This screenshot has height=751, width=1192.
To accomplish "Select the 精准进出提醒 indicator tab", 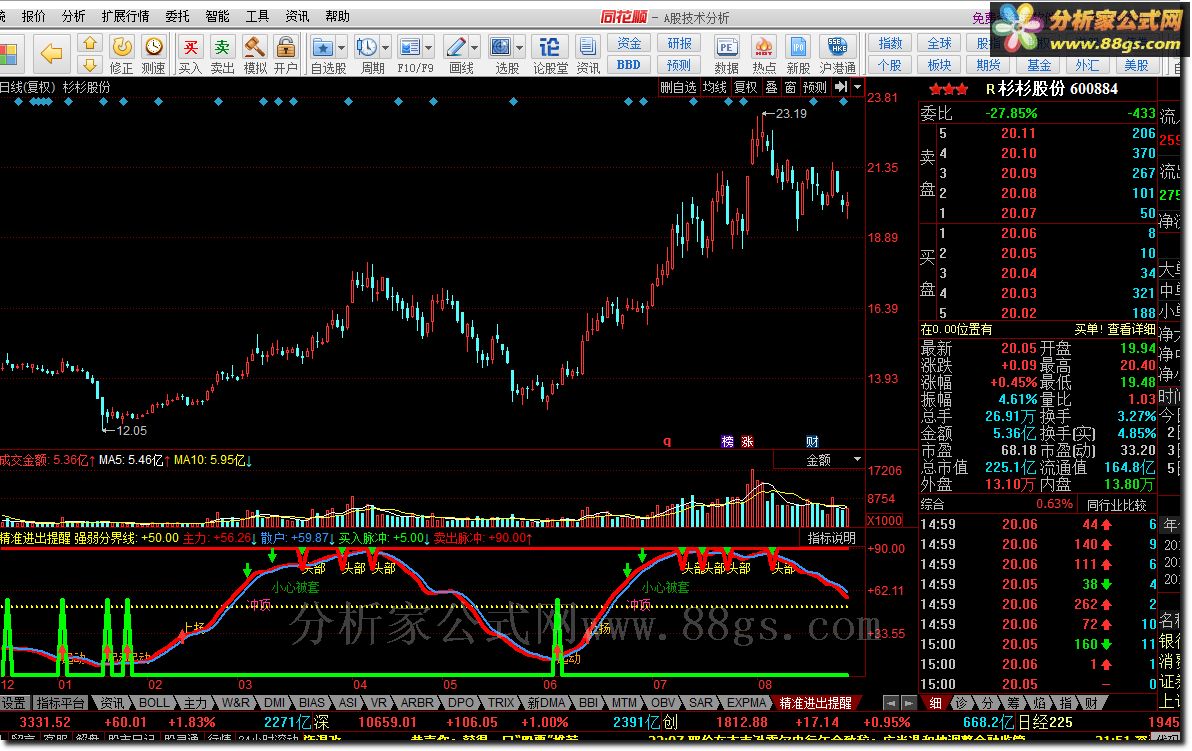I will [816, 703].
